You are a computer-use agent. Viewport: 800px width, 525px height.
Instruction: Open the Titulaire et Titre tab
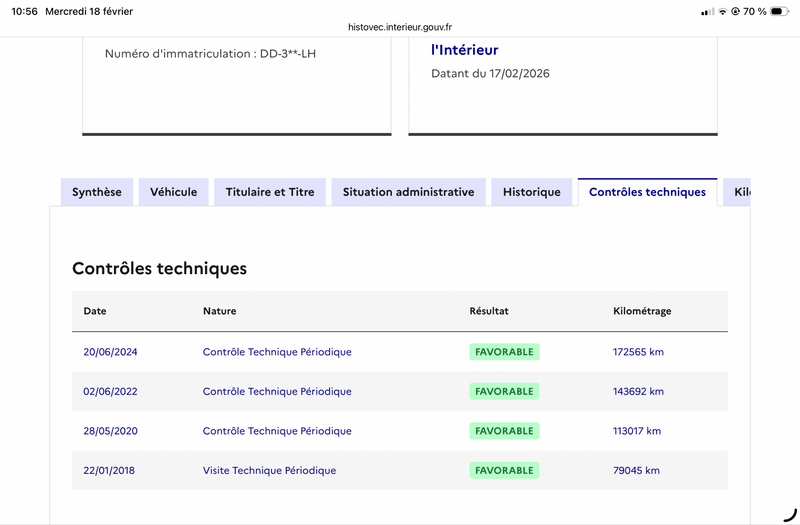(x=270, y=192)
